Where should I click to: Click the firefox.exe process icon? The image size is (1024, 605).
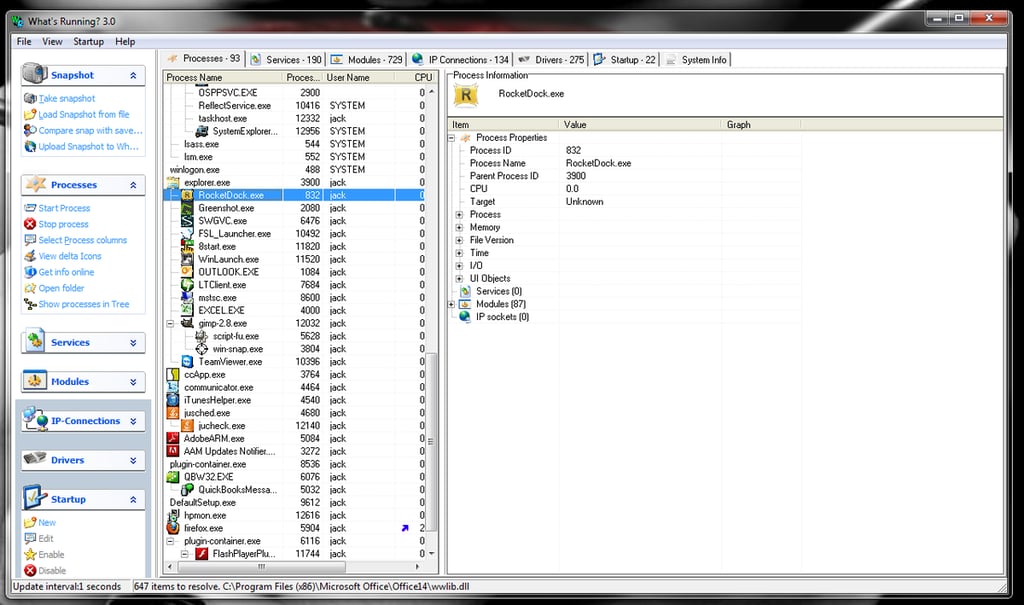pyautogui.click(x=173, y=528)
